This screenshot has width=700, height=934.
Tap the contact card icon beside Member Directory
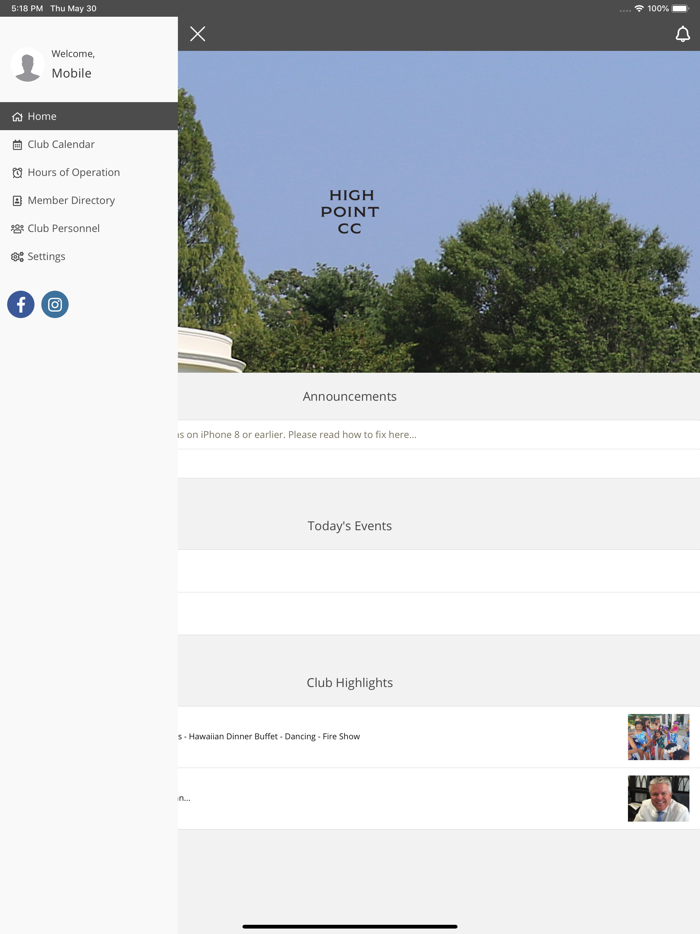click(17, 201)
